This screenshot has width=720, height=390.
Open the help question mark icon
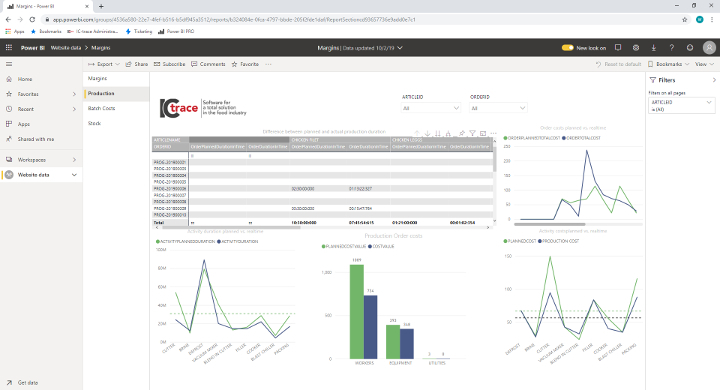(671, 48)
